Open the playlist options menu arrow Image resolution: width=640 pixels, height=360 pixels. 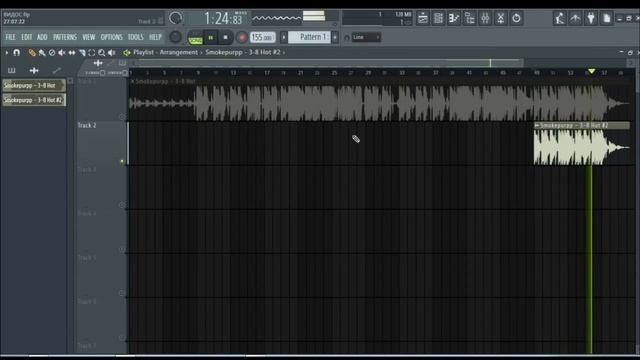click(x=7, y=53)
